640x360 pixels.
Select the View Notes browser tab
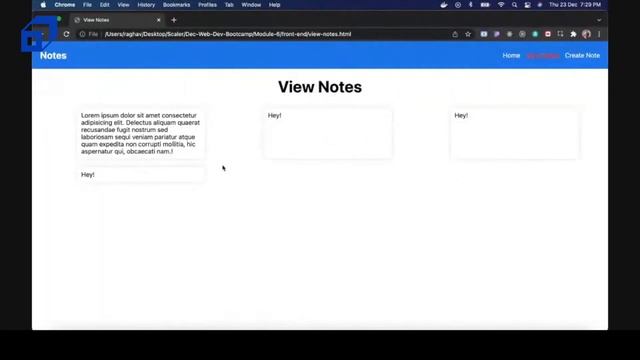(116, 20)
